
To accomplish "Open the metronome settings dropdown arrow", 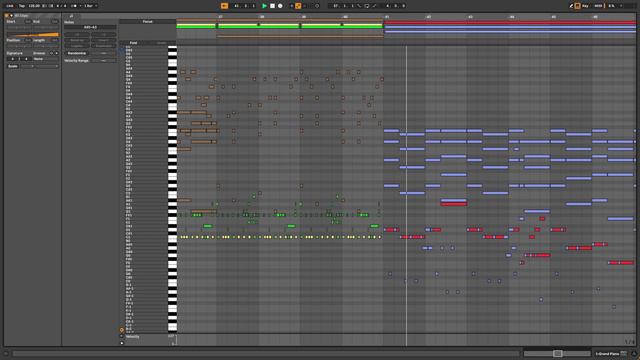I will pyautogui.click(x=80, y=6).
